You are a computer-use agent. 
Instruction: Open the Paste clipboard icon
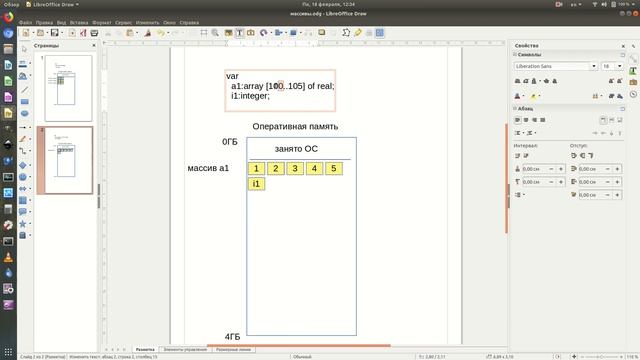point(130,33)
